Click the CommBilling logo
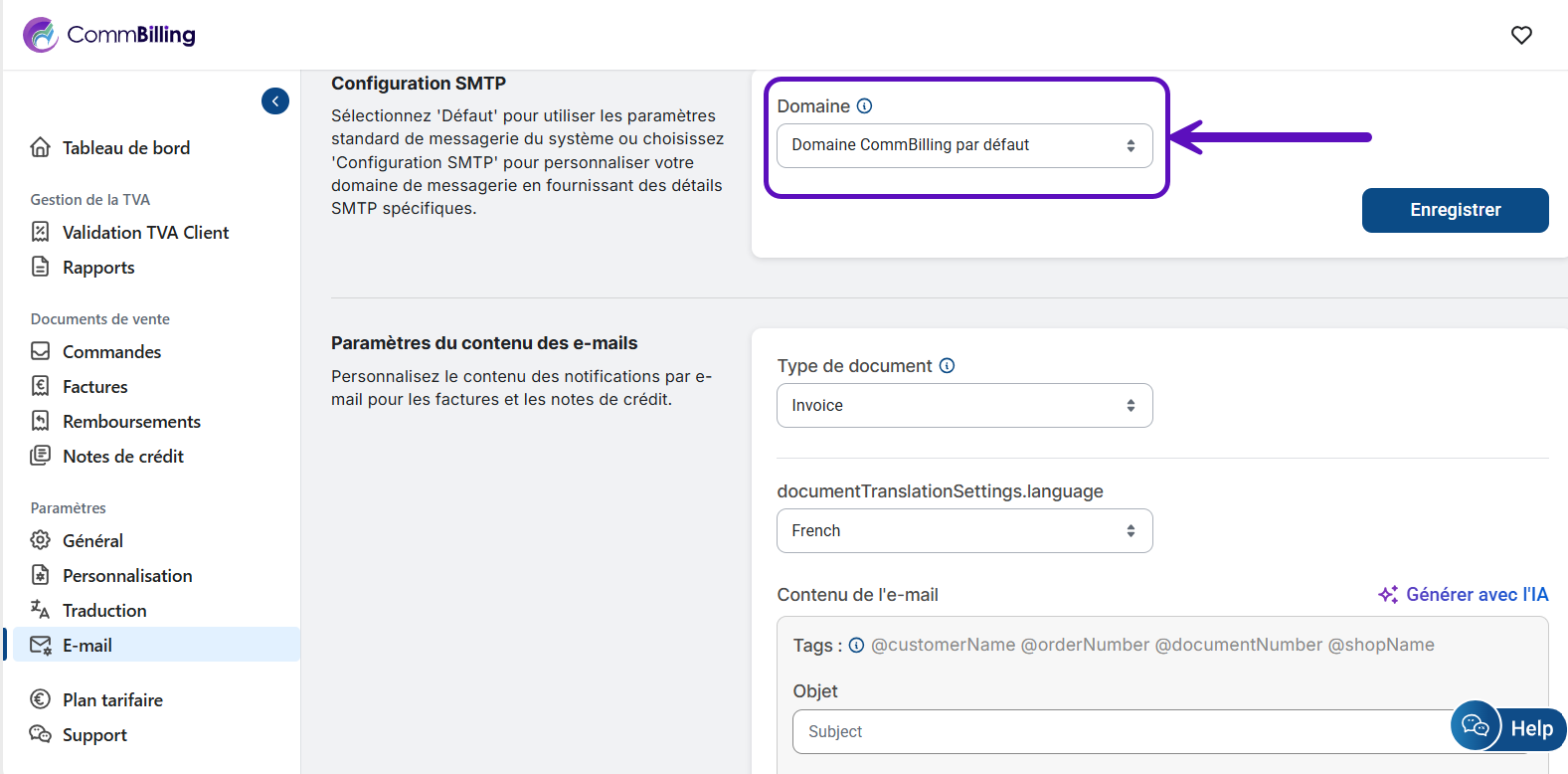 coord(109,35)
